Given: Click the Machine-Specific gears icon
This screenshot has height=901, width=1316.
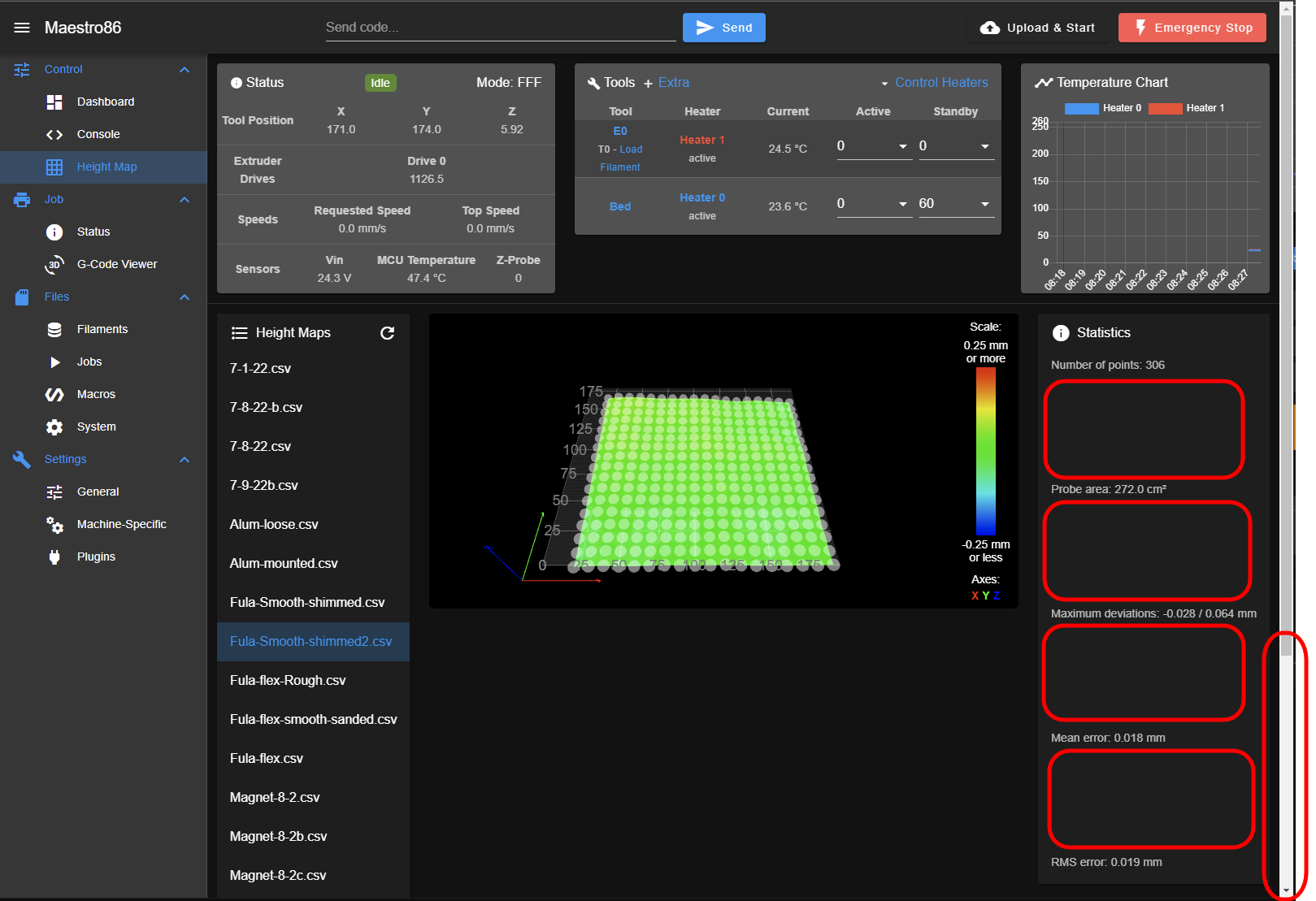Looking at the screenshot, I should coord(54,525).
